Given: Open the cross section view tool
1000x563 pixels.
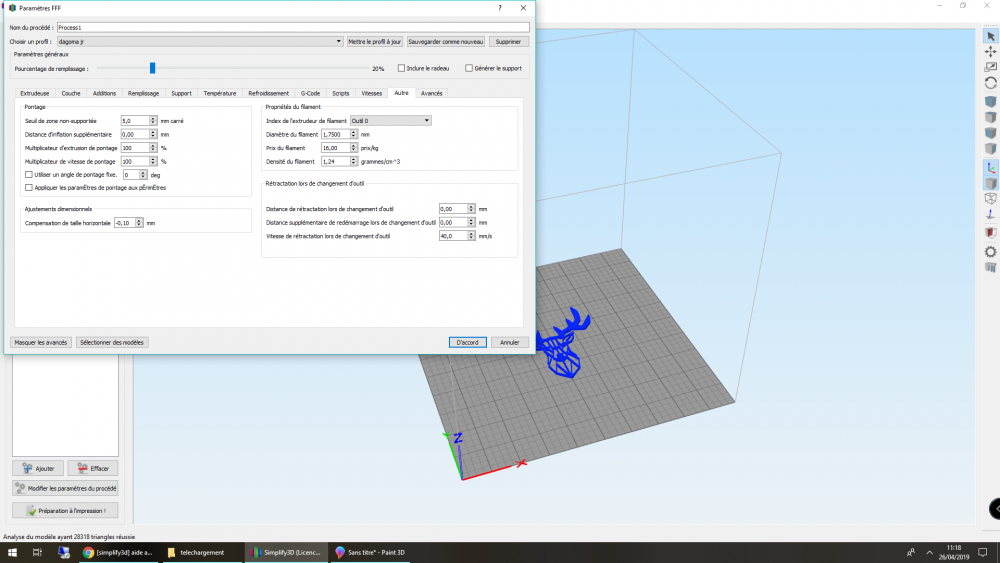Looking at the screenshot, I should pos(990,233).
